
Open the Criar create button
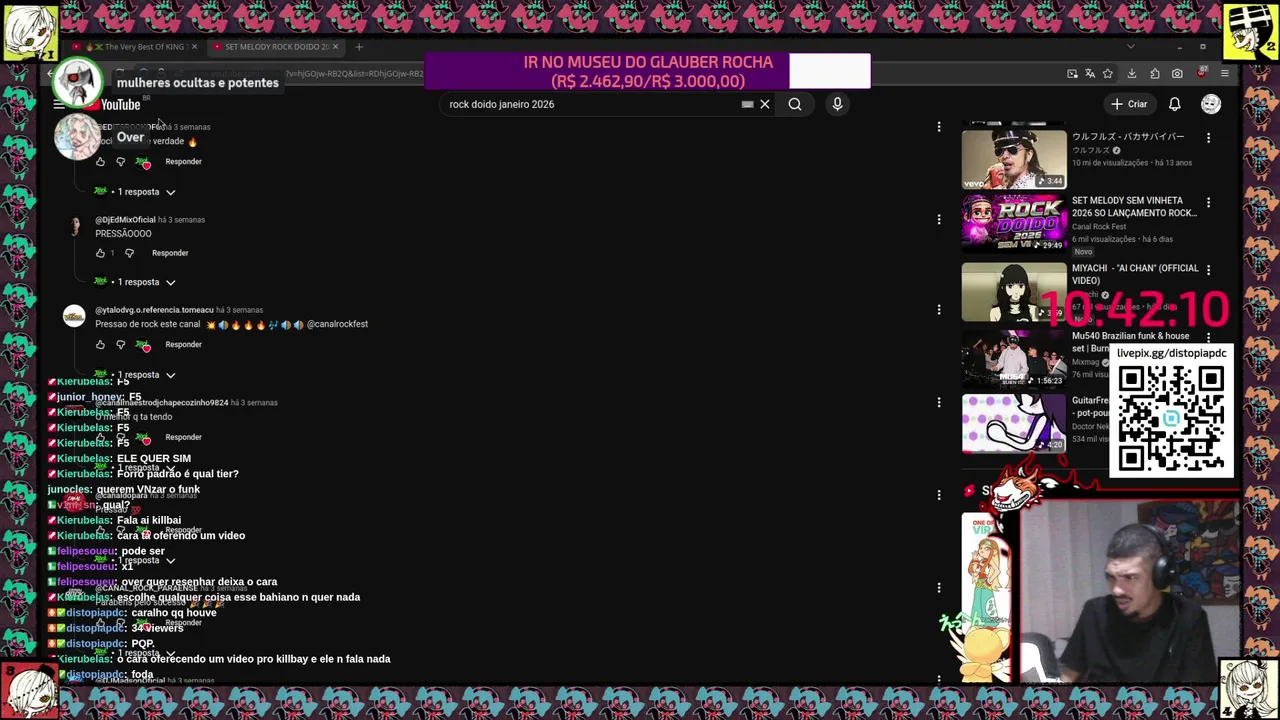tap(1129, 104)
